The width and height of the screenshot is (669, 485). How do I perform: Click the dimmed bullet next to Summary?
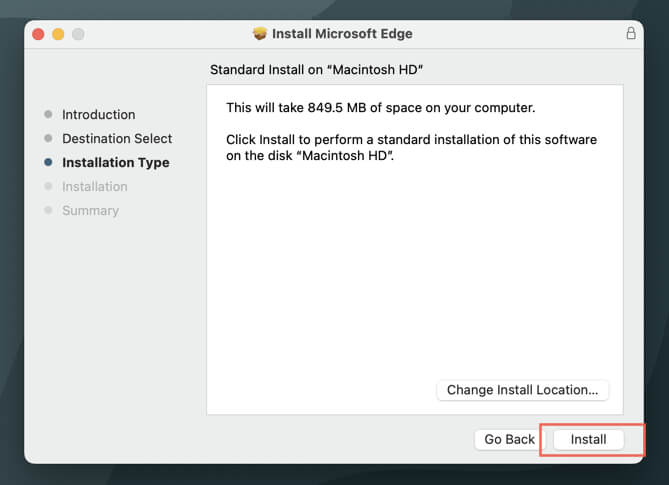coord(48,211)
